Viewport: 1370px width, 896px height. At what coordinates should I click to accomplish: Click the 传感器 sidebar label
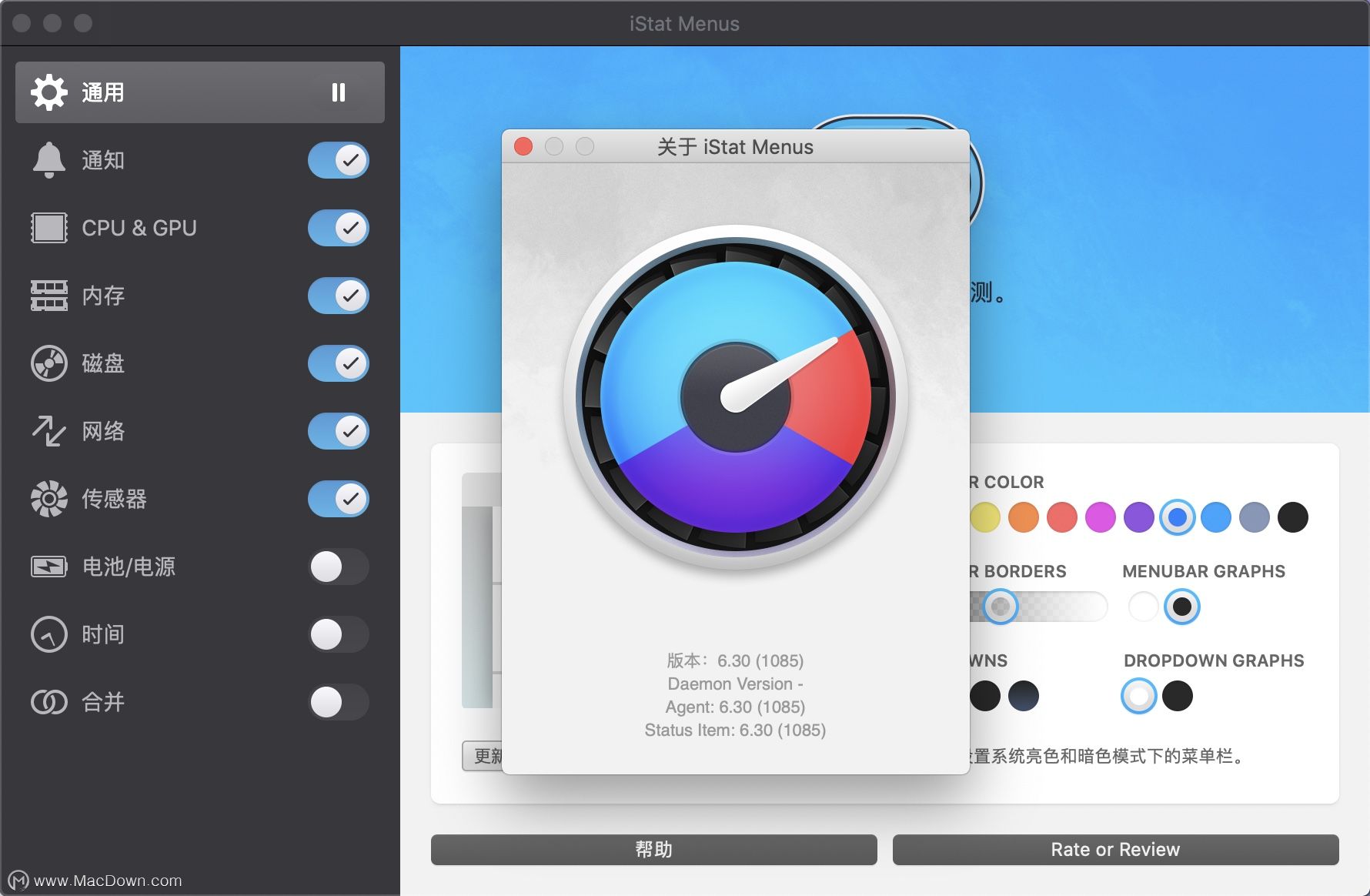click(114, 499)
